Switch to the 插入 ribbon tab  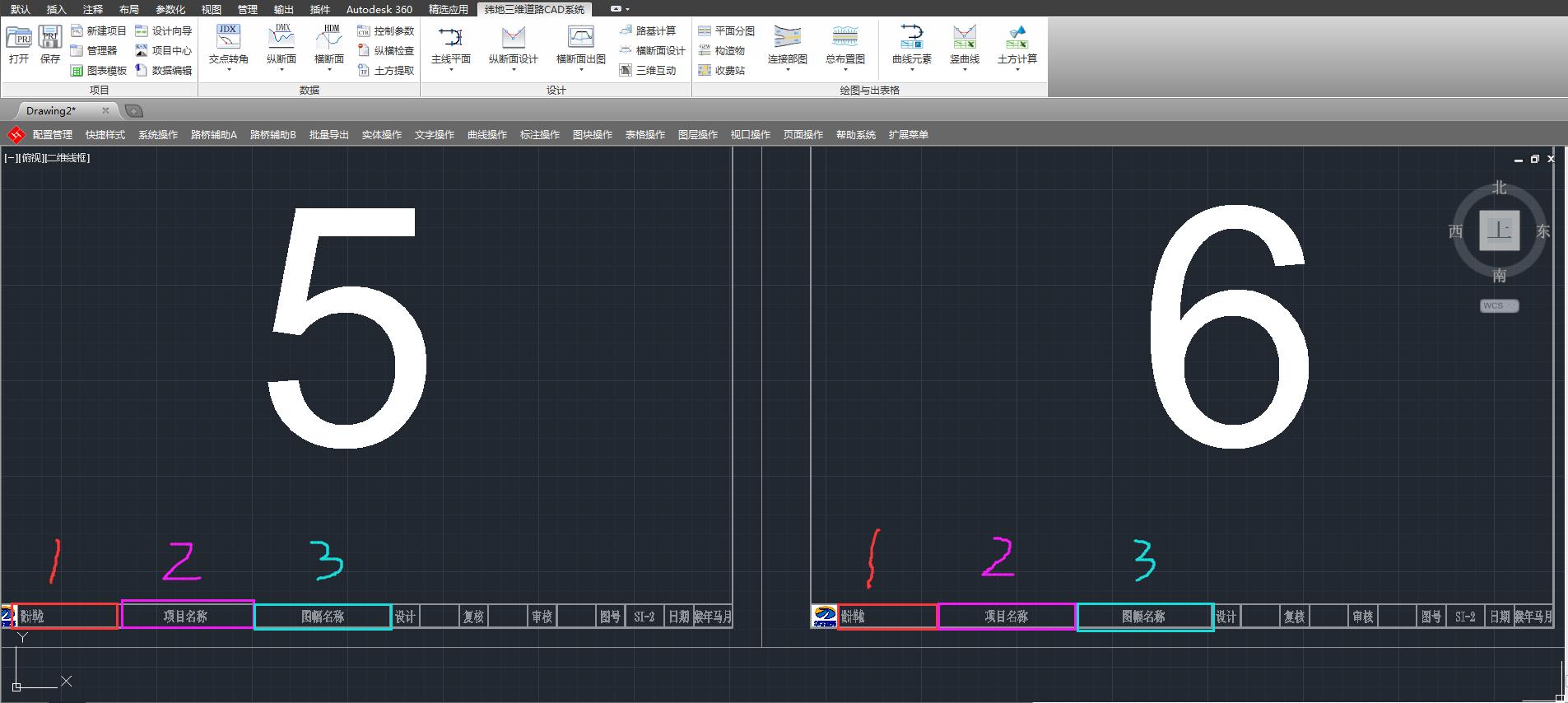click(x=56, y=9)
